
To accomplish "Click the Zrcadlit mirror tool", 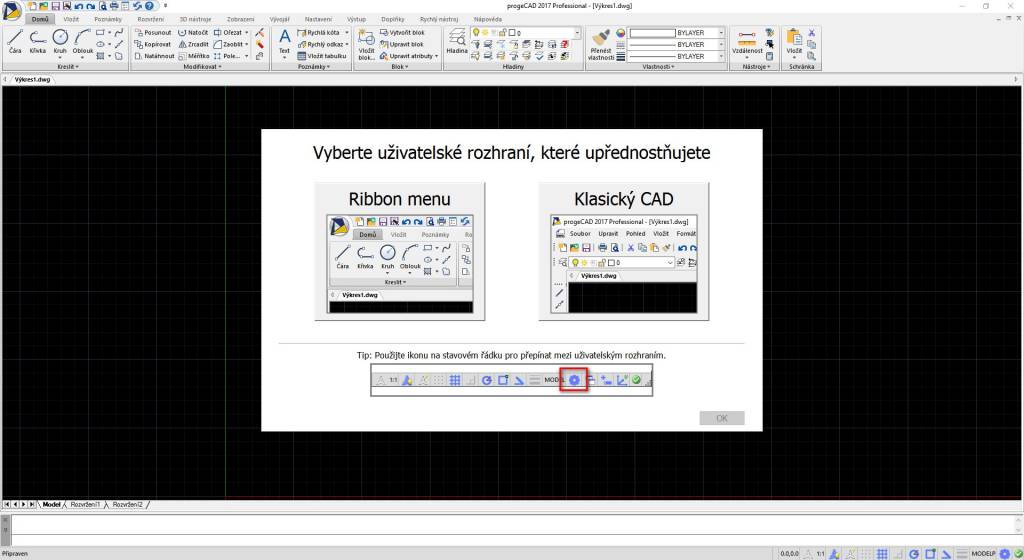I will (x=194, y=44).
